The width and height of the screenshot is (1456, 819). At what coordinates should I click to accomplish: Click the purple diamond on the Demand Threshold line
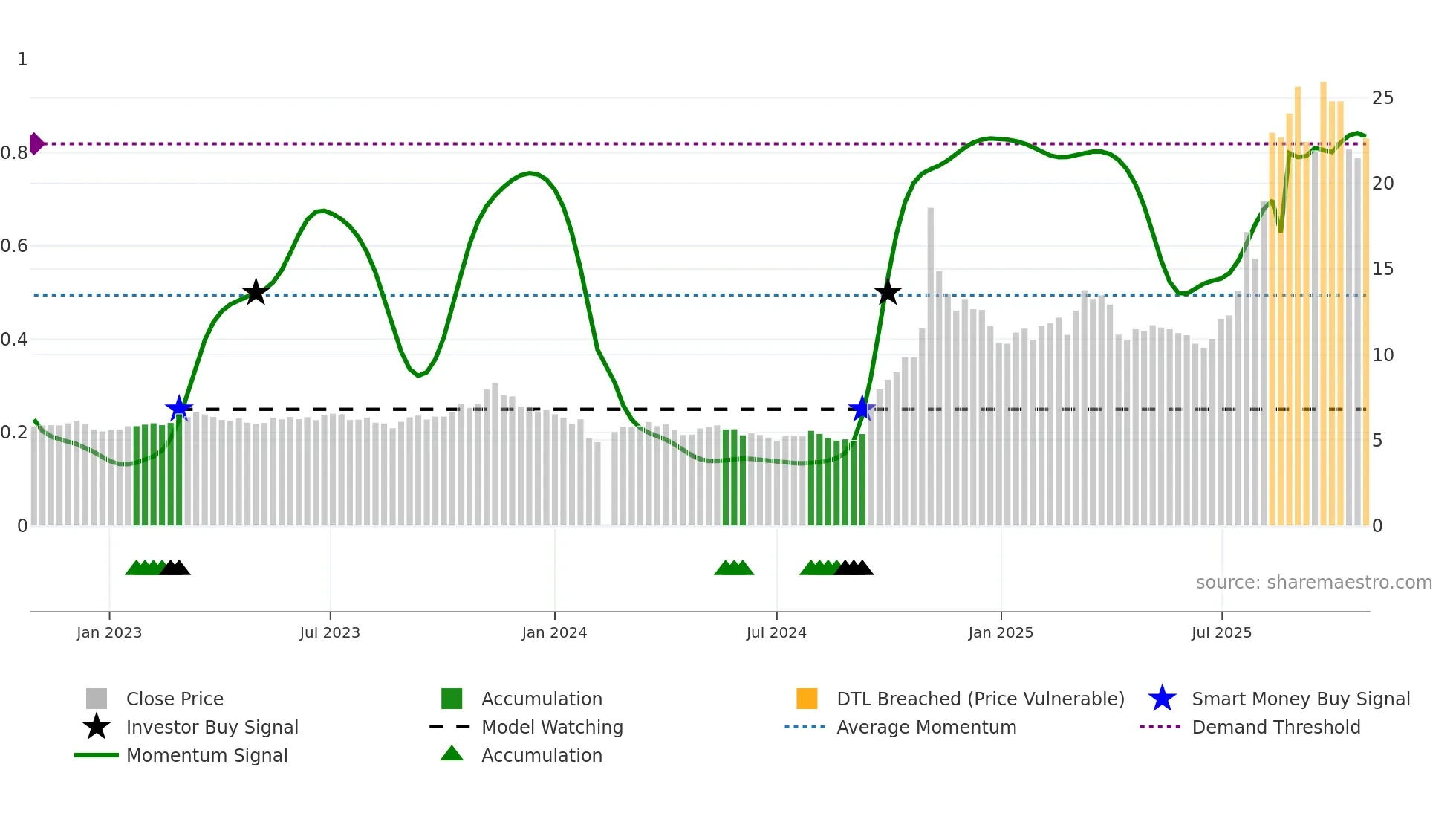tap(36, 143)
